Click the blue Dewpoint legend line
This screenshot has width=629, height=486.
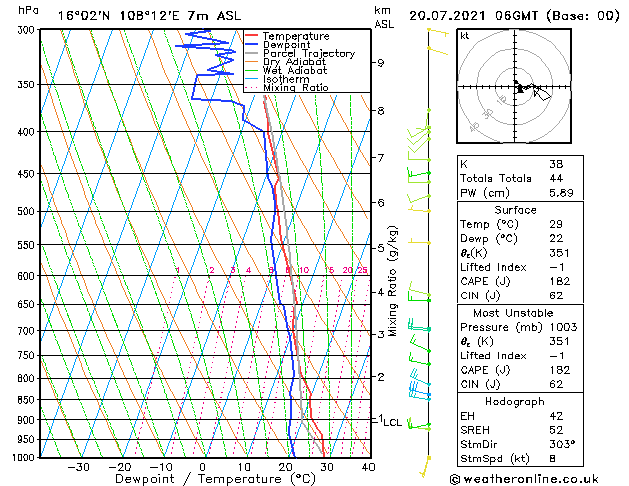(x=251, y=45)
